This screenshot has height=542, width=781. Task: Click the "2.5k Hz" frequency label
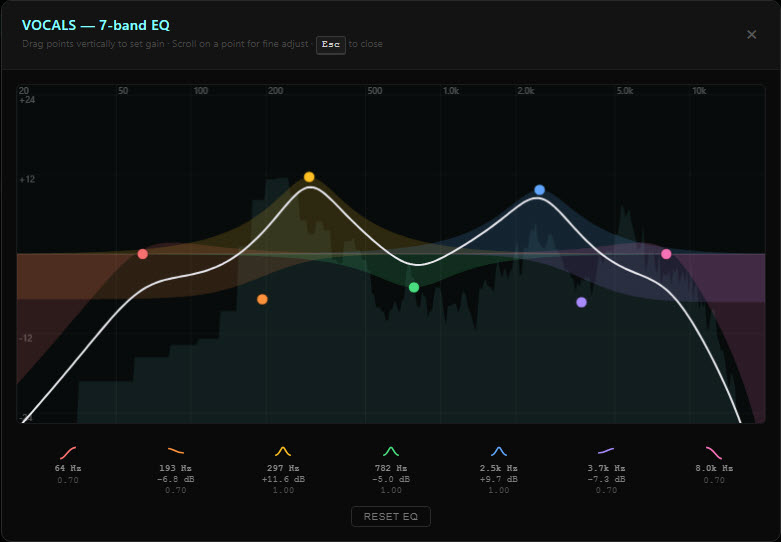[499, 468]
